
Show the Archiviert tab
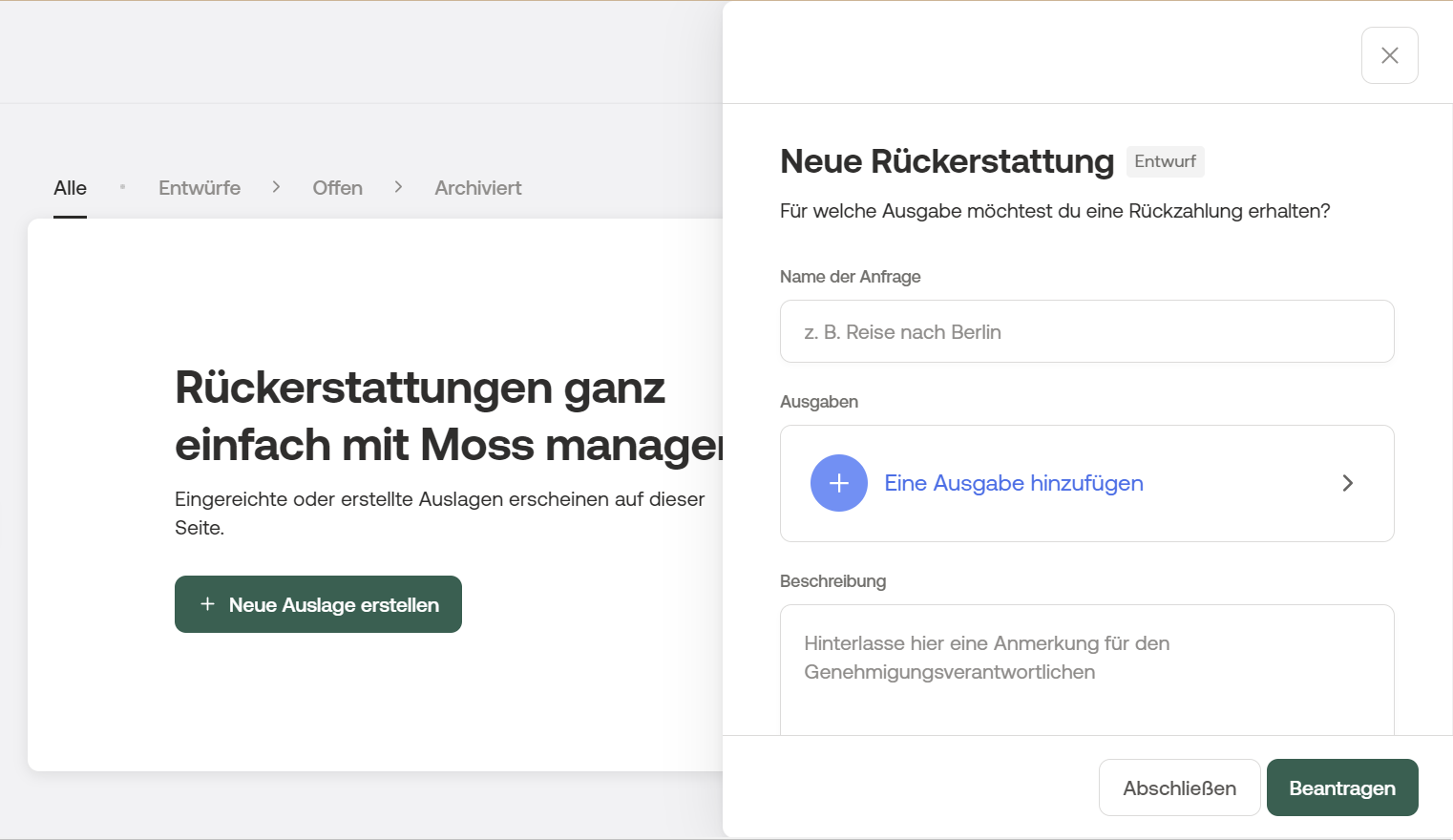tap(478, 188)
